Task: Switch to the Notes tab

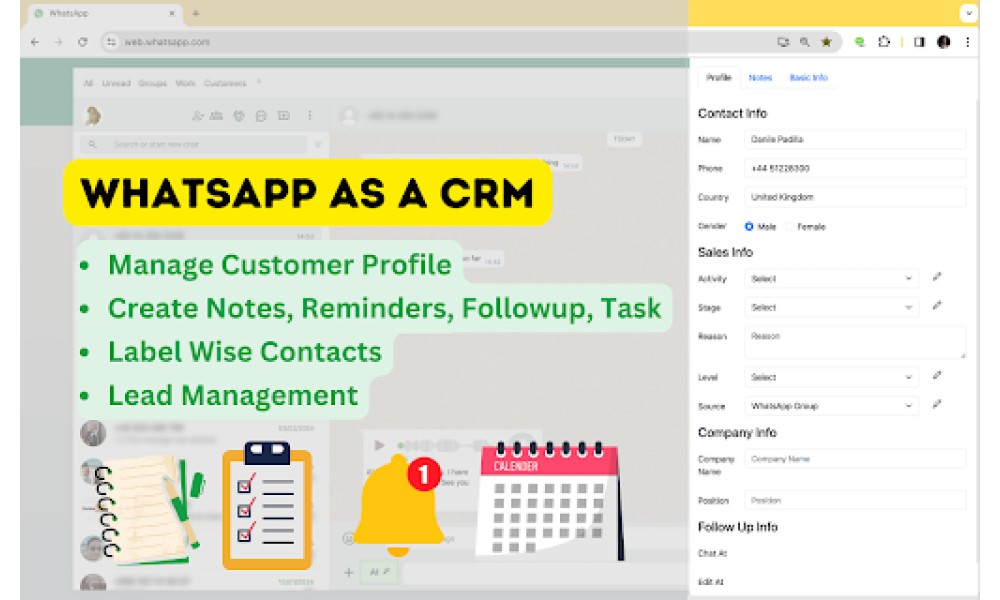Action: (760, 78)
